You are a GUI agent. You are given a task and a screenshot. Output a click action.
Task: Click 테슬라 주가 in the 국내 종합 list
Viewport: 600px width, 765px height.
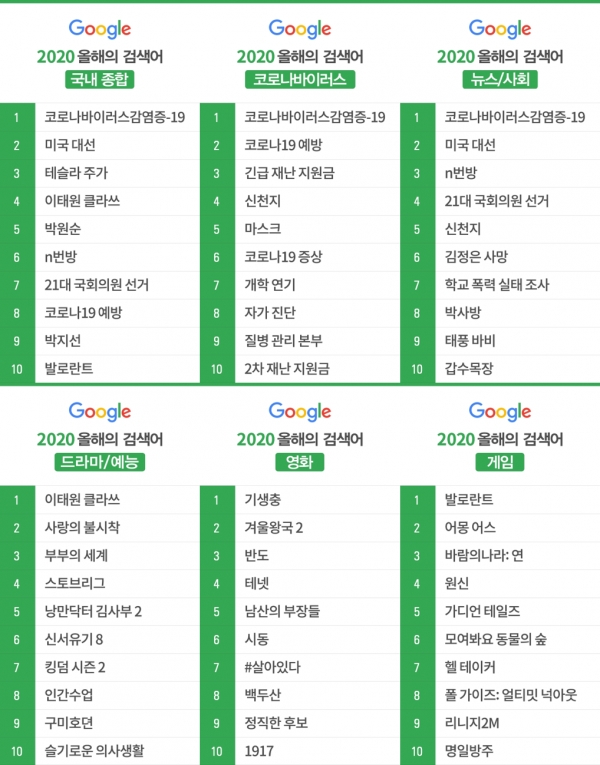coord(76,173)
